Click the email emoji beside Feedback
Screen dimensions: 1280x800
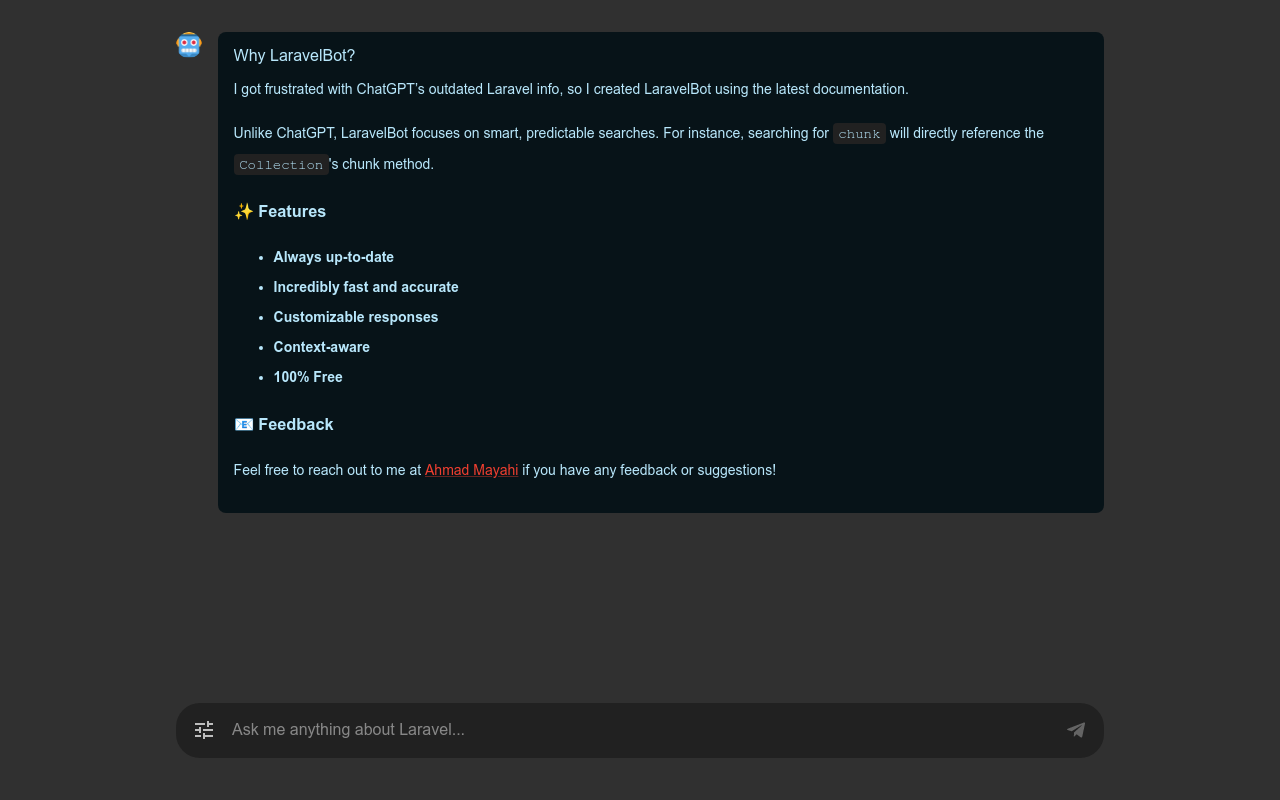tap(244, 424)
